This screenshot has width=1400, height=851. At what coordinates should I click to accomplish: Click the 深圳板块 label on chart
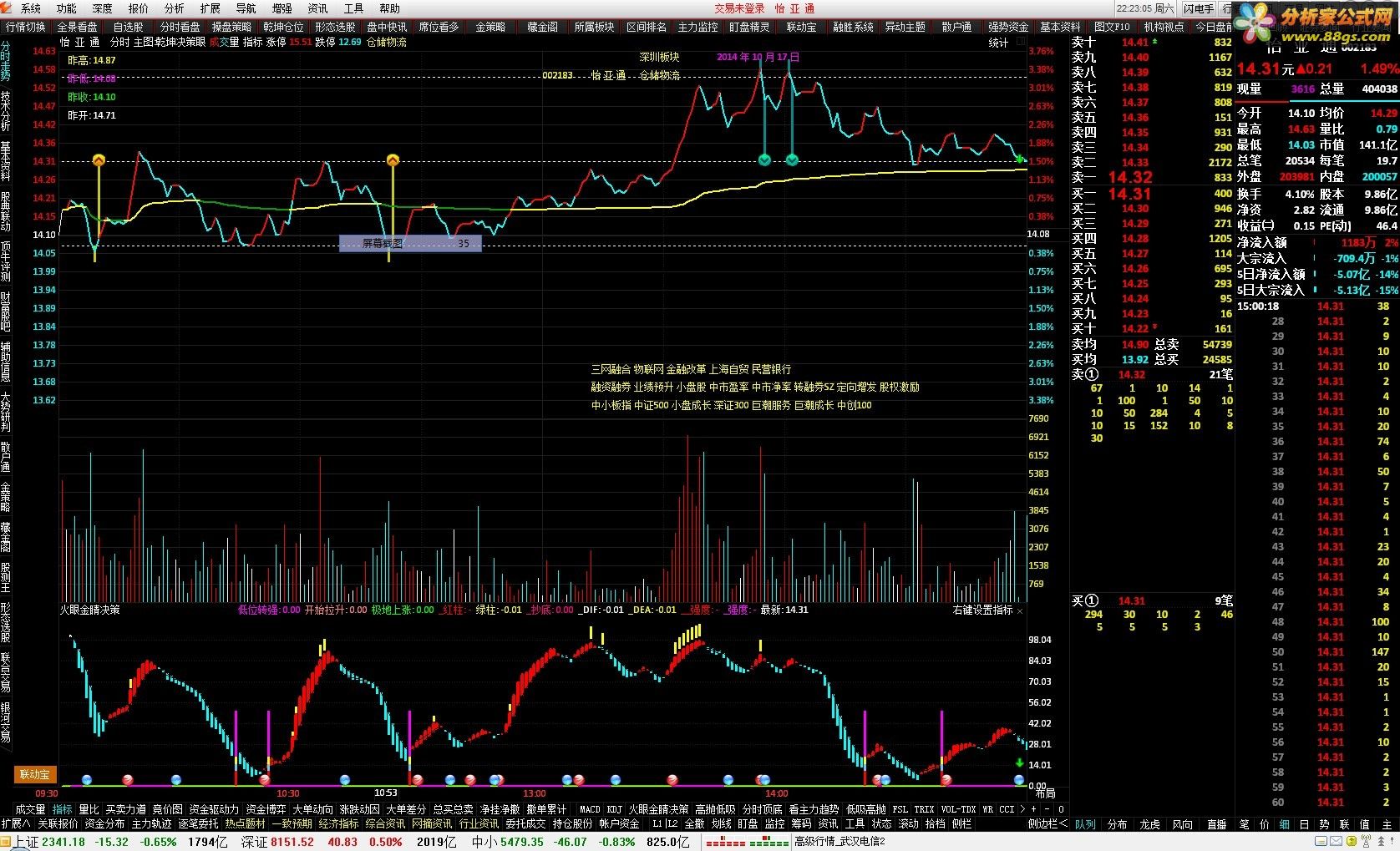coord(659,57)
